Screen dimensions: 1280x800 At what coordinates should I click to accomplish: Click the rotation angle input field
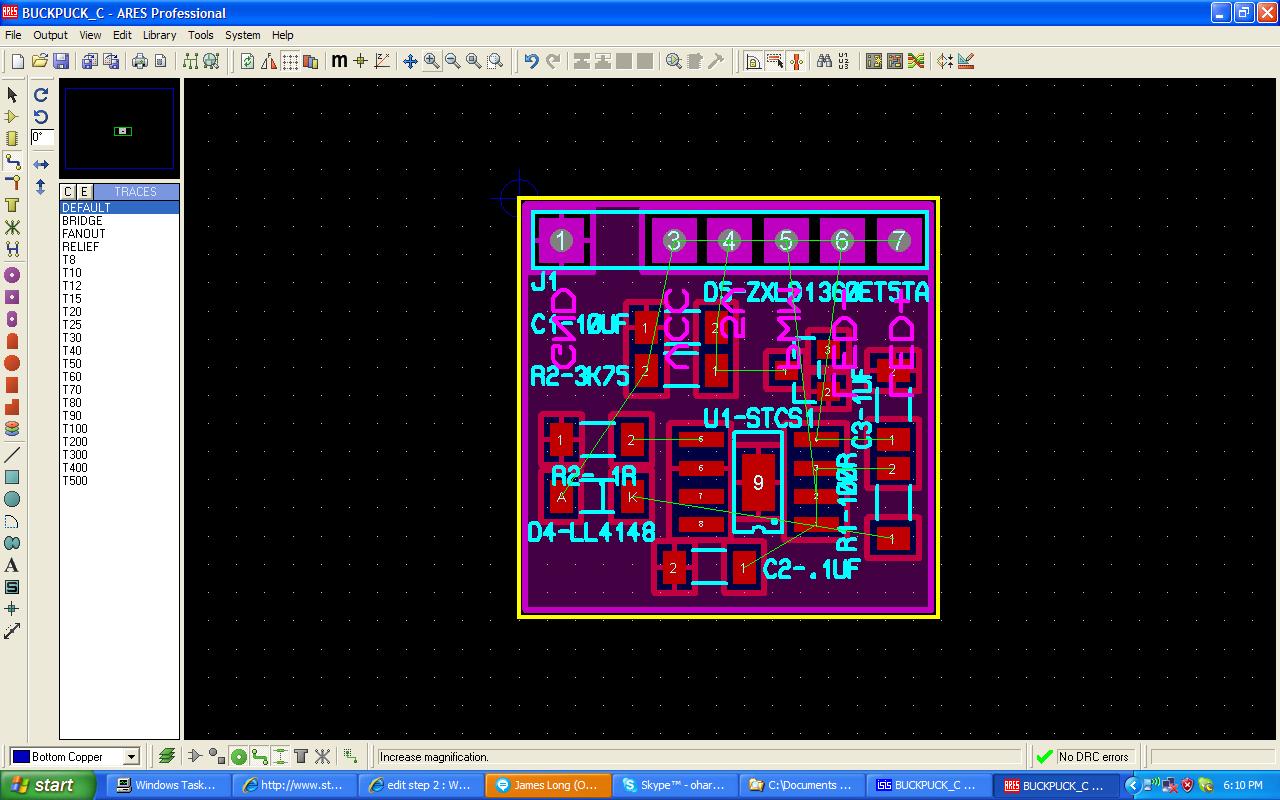(42, 138)
